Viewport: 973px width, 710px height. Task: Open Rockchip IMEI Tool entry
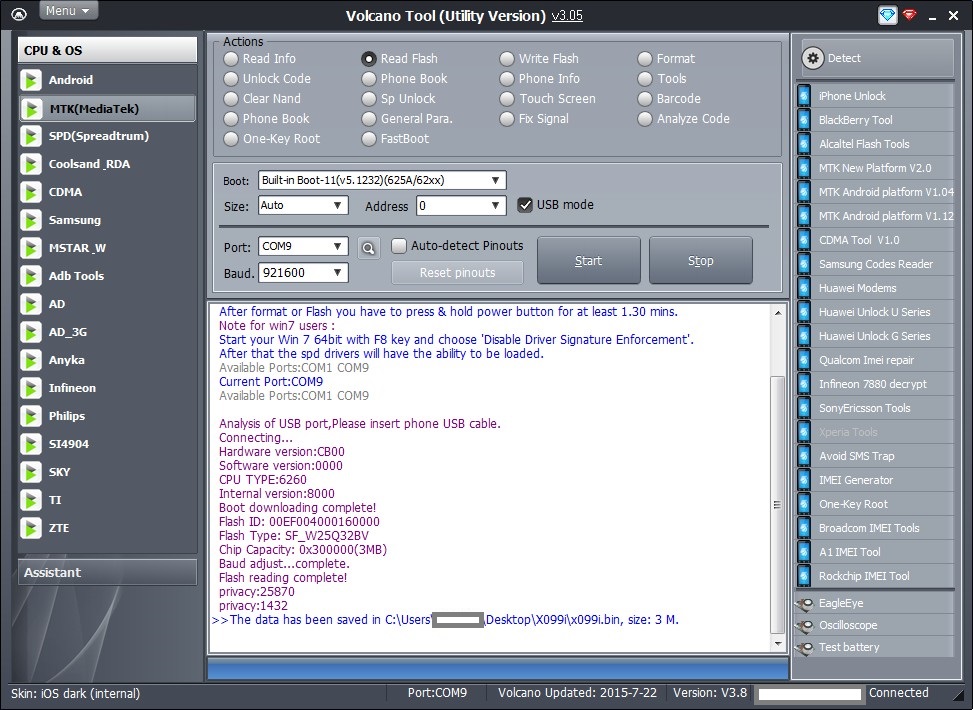click(x=875, y=576)
